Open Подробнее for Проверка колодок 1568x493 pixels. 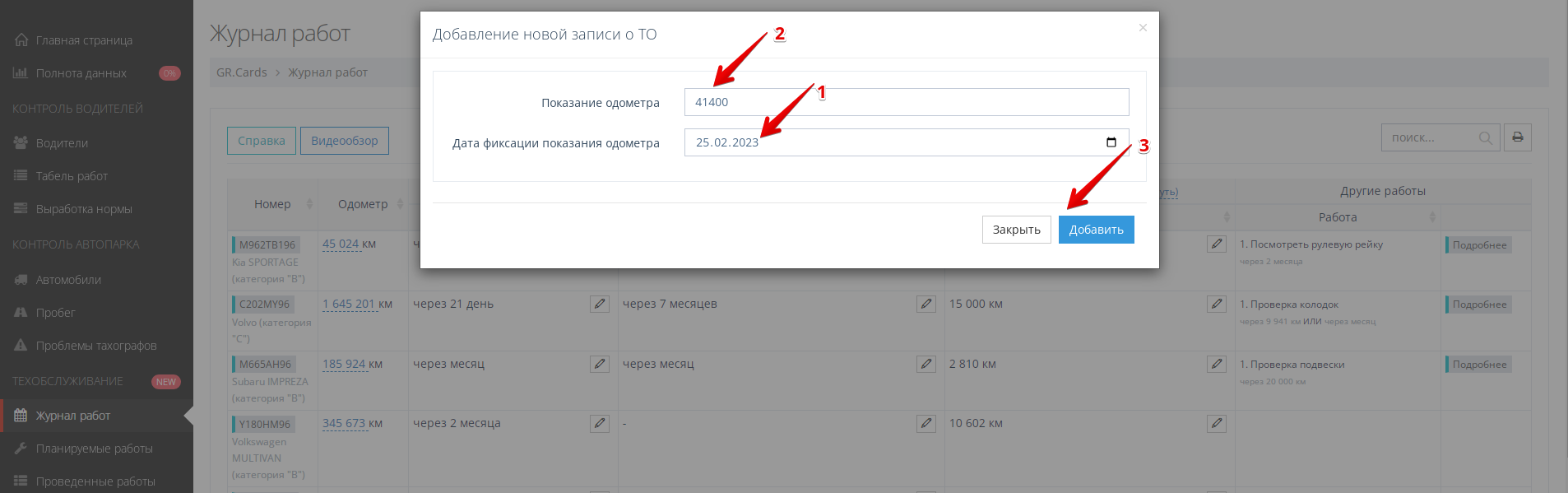point(1478,305)
